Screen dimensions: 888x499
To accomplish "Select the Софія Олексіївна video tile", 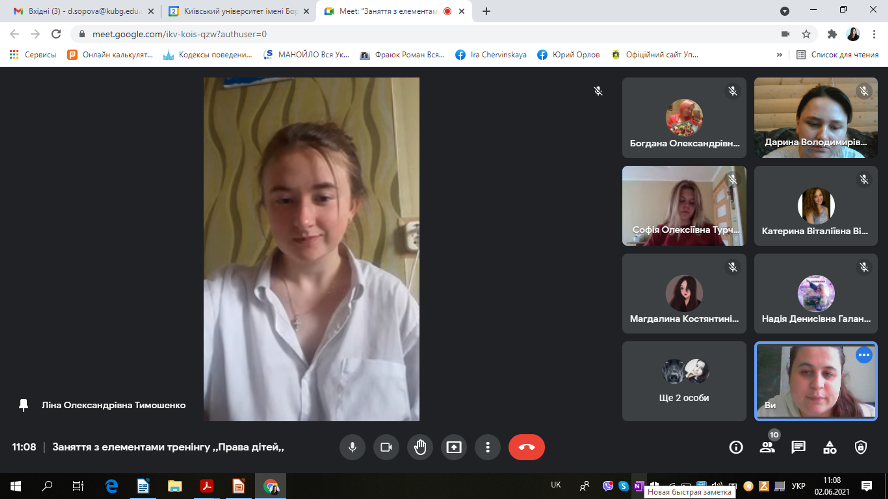I will tap(684, 206).
